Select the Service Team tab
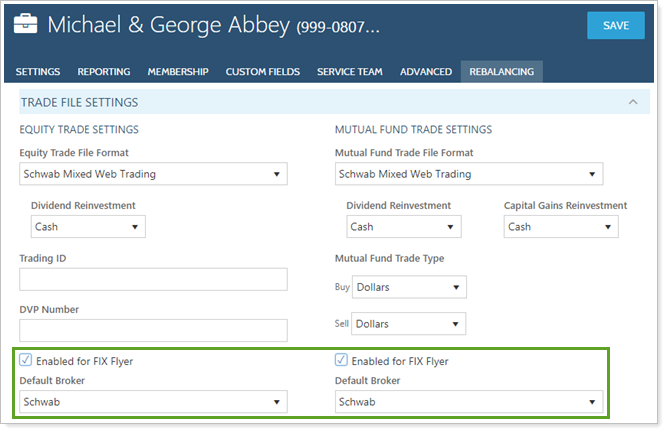 [350, 72]
